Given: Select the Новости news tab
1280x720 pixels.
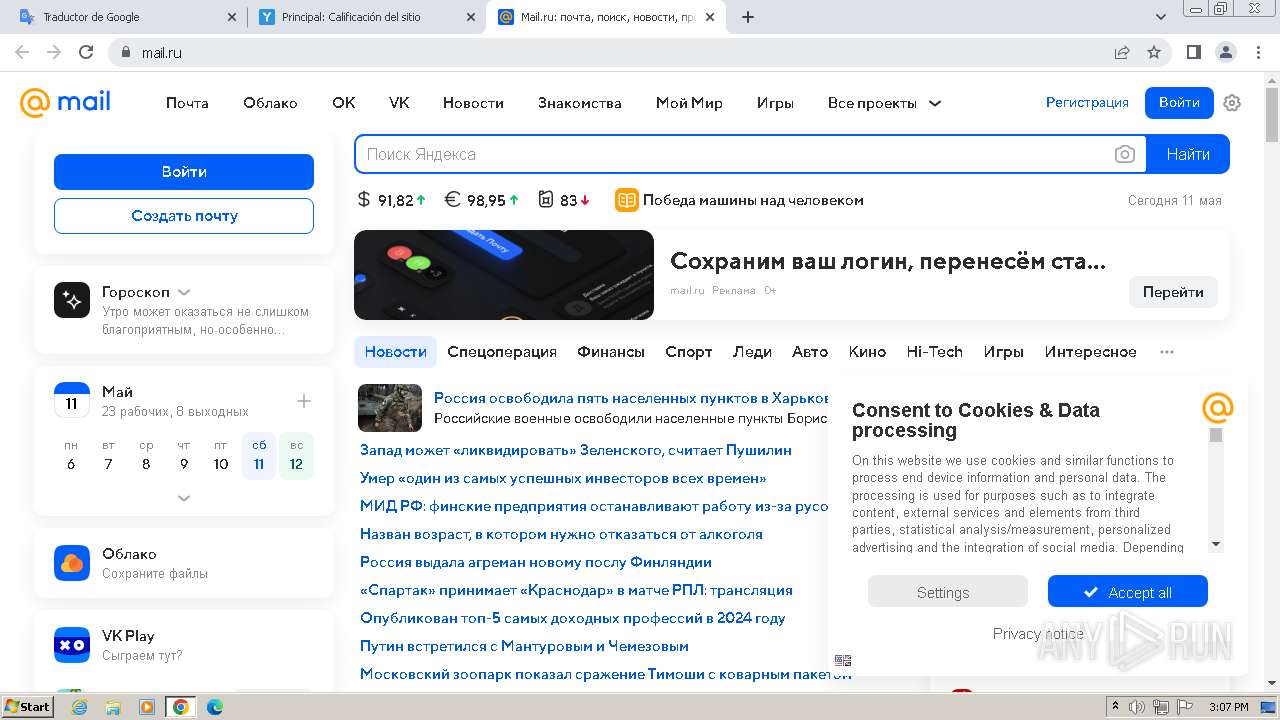Looking at the screenshot, I should coord(395,352).
